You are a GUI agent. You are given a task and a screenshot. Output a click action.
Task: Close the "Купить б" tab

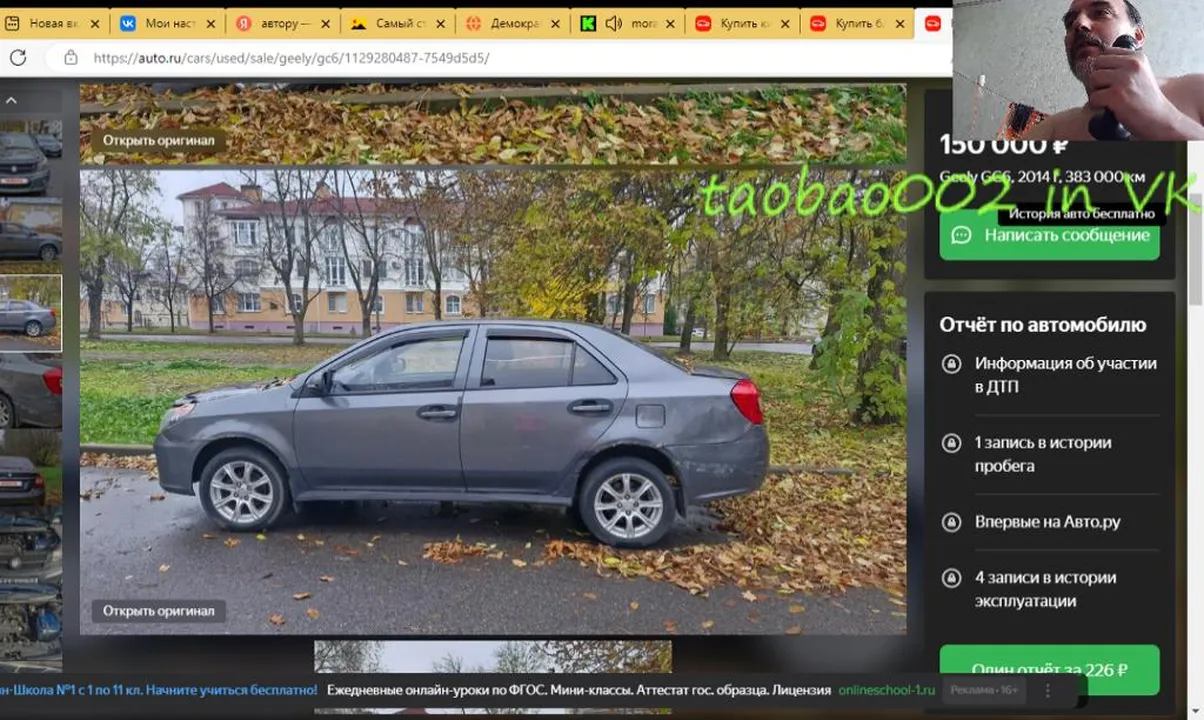900,24
